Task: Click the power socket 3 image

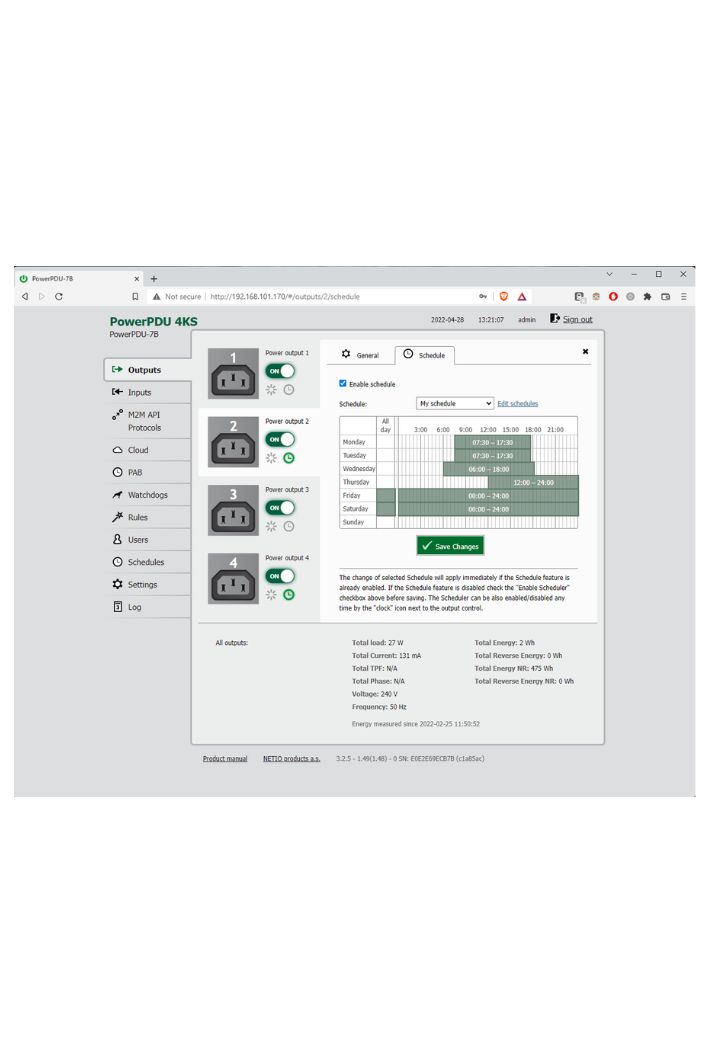Action: coord(233,511)
